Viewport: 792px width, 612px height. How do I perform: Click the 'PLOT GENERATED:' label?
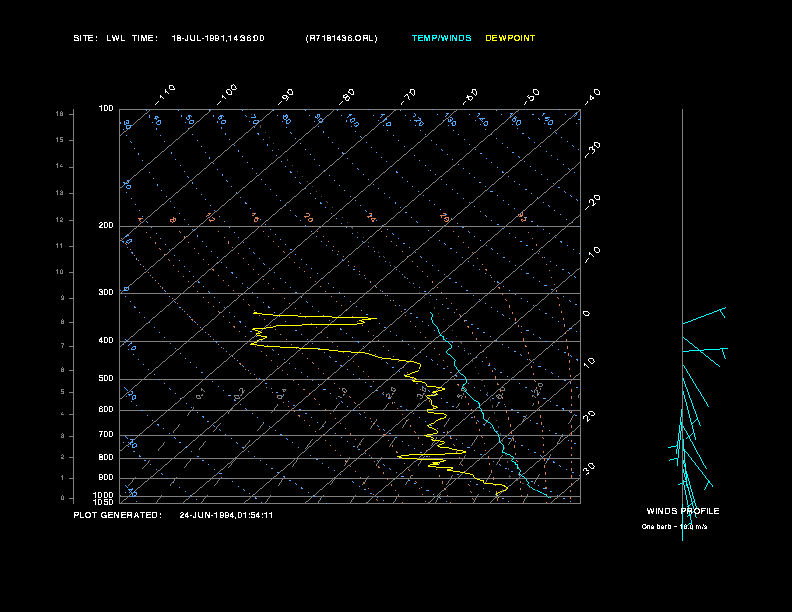(x=118, y=515)
